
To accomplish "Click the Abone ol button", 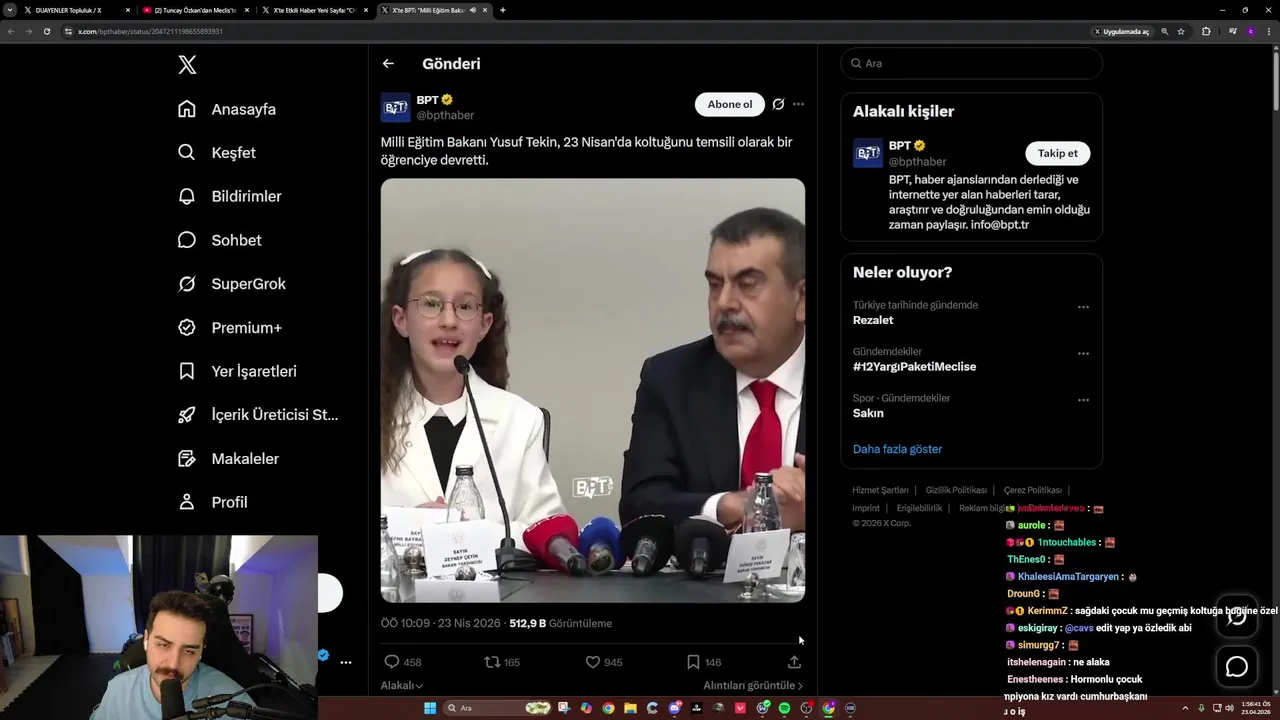I will point(730,104).
